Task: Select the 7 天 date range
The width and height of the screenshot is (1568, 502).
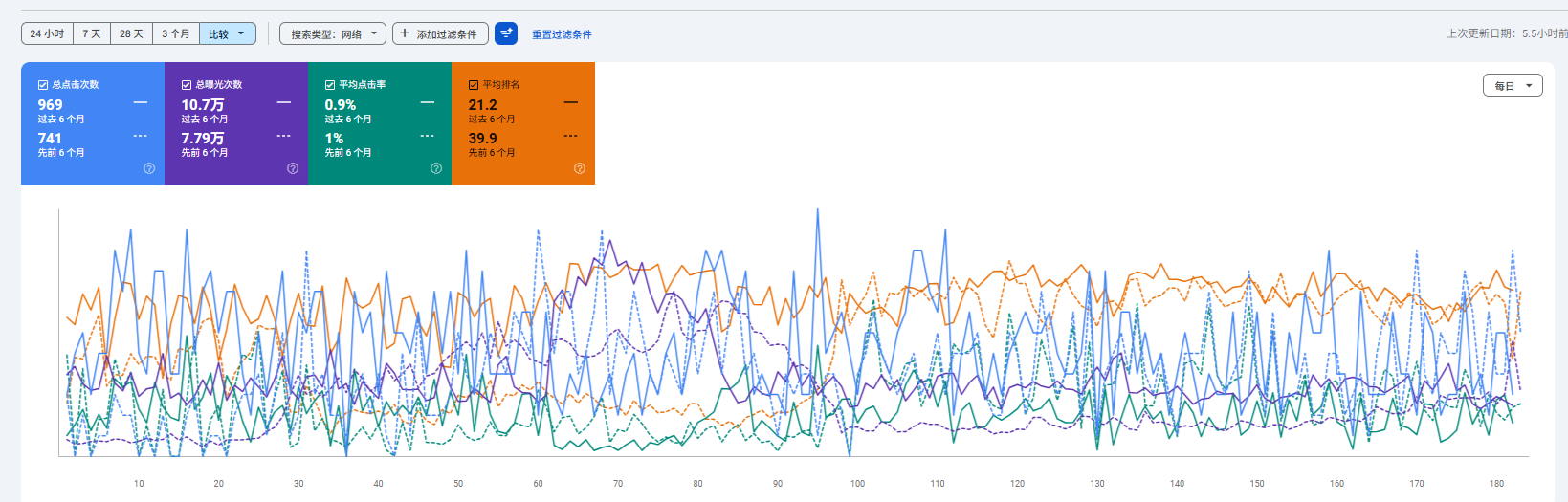Action: (x=92, y=33)
